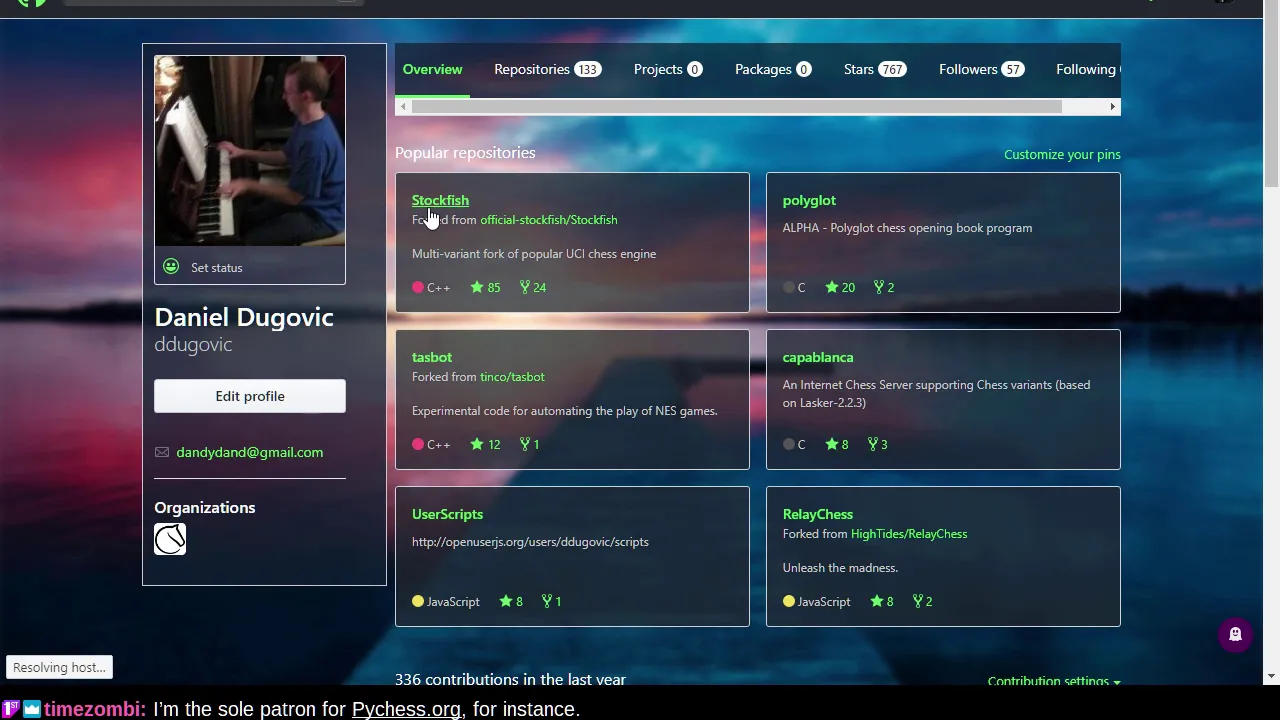Viewport: 1280px width, 720px height.
Task: Click RelayChess fork count 2
Action: (x=922, y=601)
